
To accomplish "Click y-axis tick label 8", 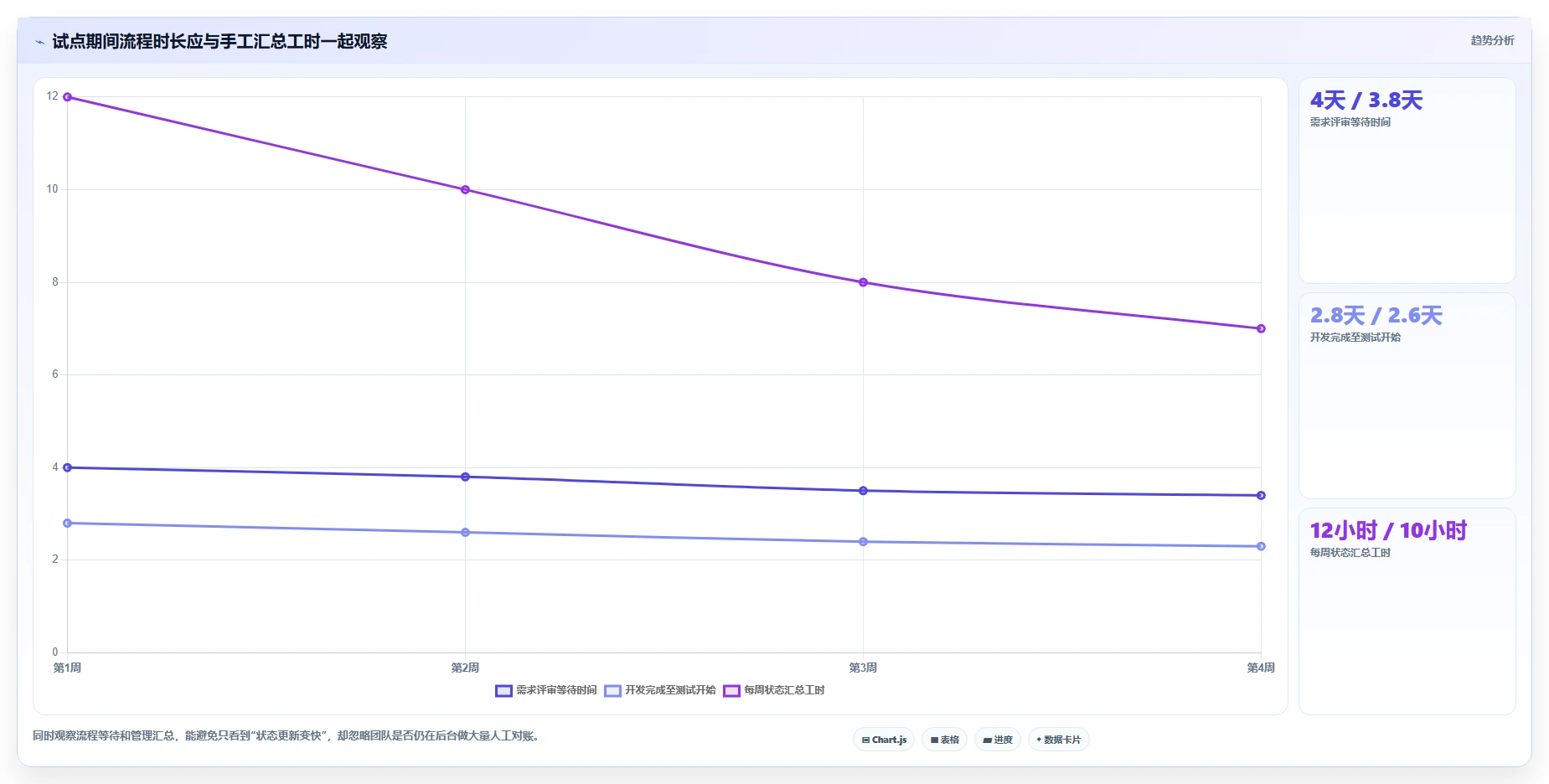I will click(55, 282).
